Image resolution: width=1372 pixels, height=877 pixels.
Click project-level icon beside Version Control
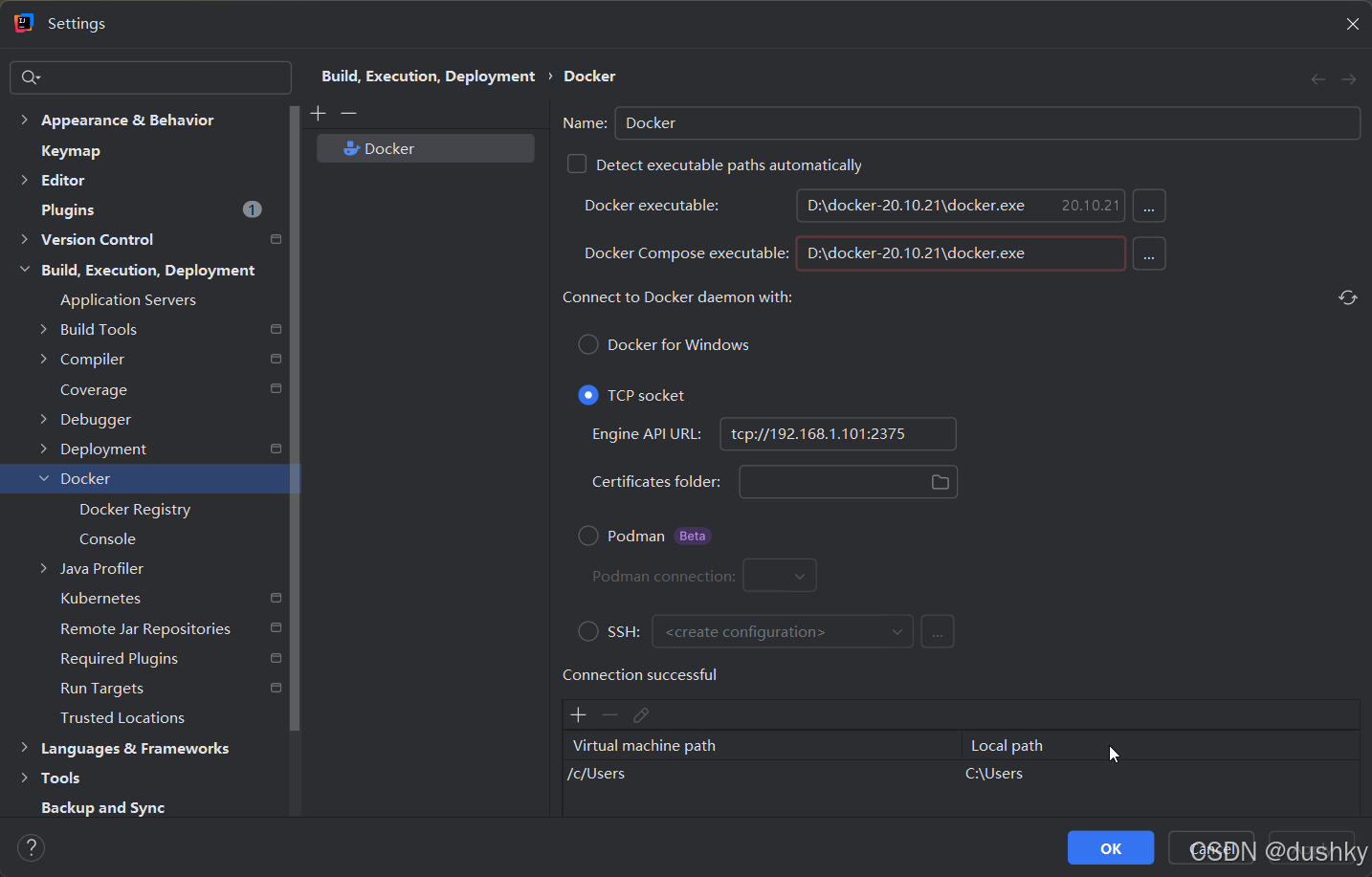click(x=276, y=239)
